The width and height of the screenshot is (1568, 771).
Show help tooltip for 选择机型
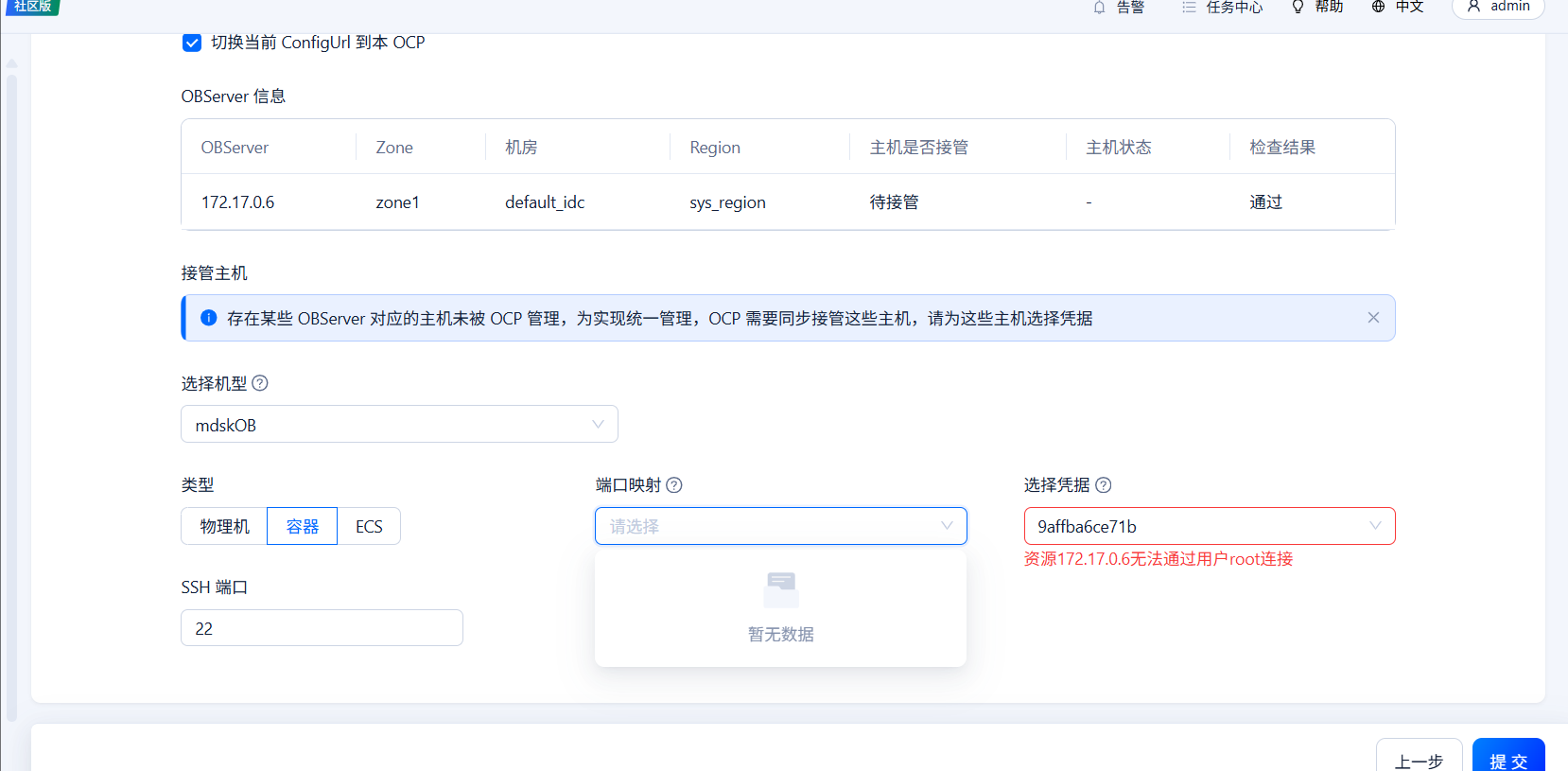click(260, 383)
